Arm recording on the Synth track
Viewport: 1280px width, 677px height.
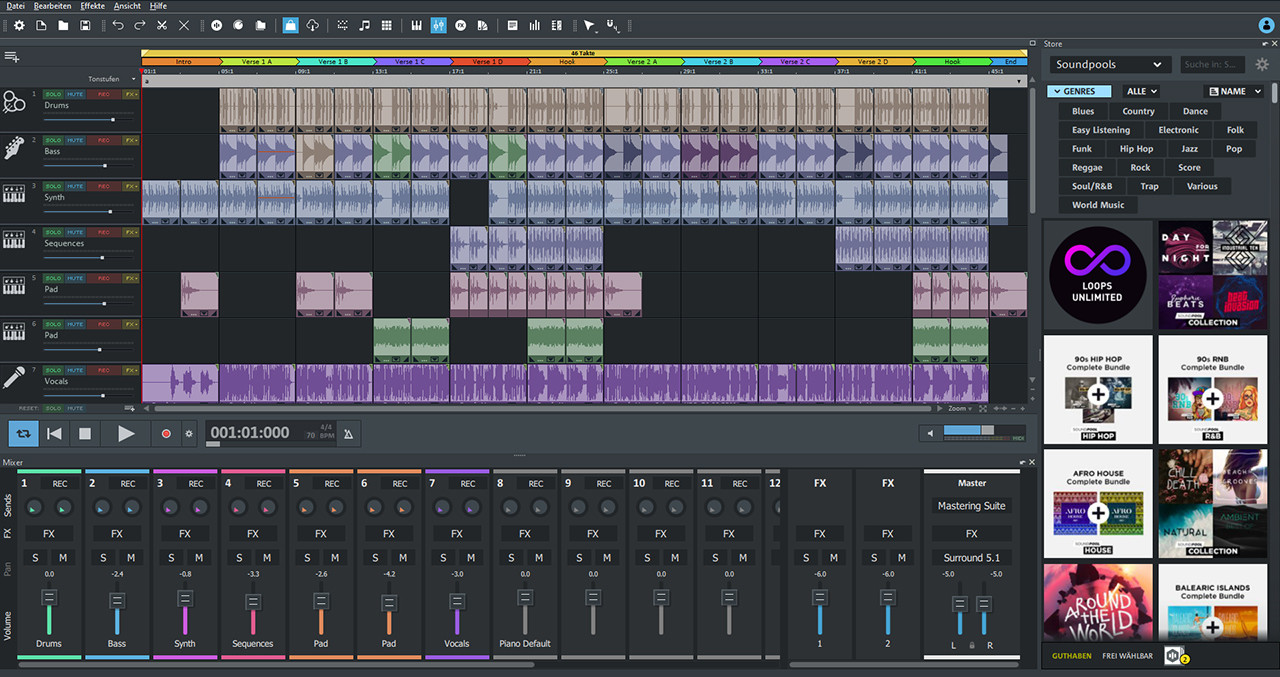click(104, 186)
